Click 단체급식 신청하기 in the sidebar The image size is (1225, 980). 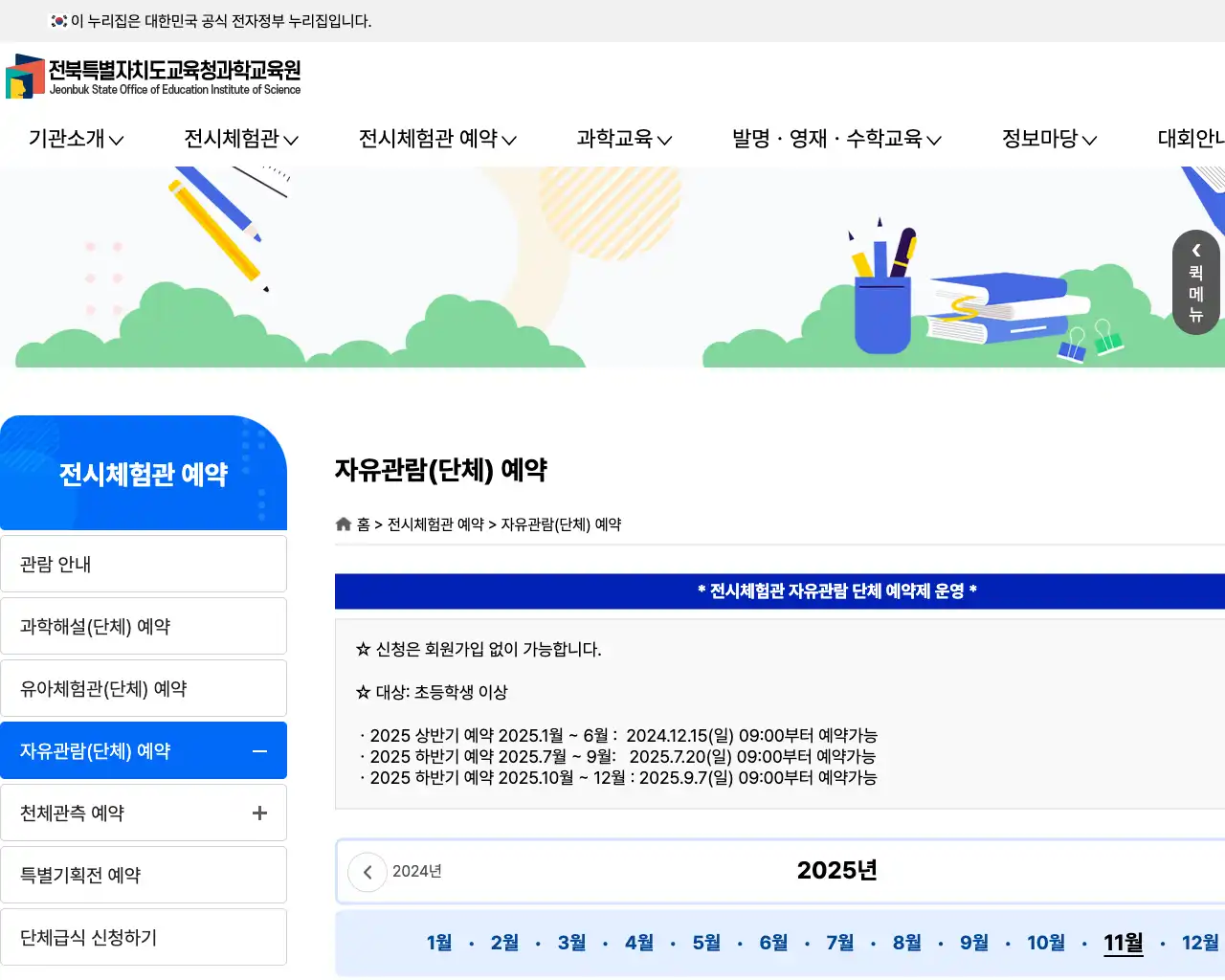point(144,937)
